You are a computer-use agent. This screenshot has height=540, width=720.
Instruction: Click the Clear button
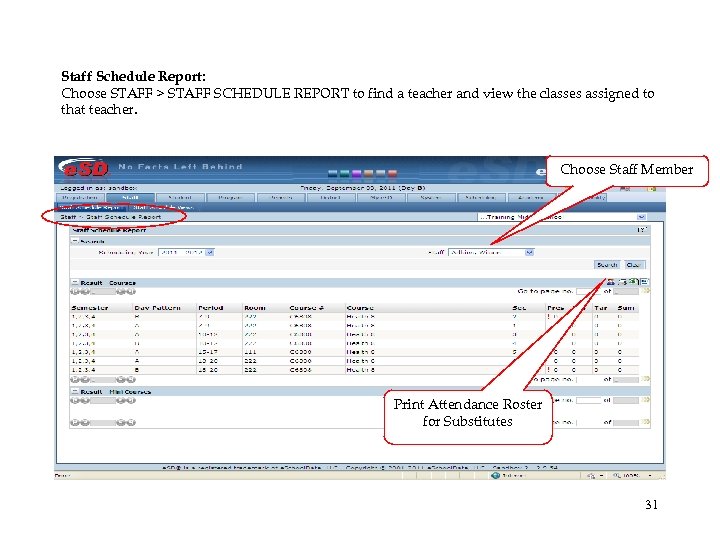(x=634, y=264)
